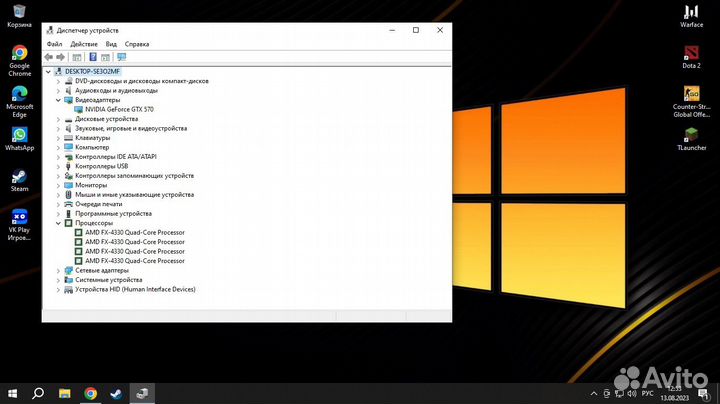This screenshot has height=404, width=720.
Task: Open Dota 2 desktop shortcut
Action: 692,57
